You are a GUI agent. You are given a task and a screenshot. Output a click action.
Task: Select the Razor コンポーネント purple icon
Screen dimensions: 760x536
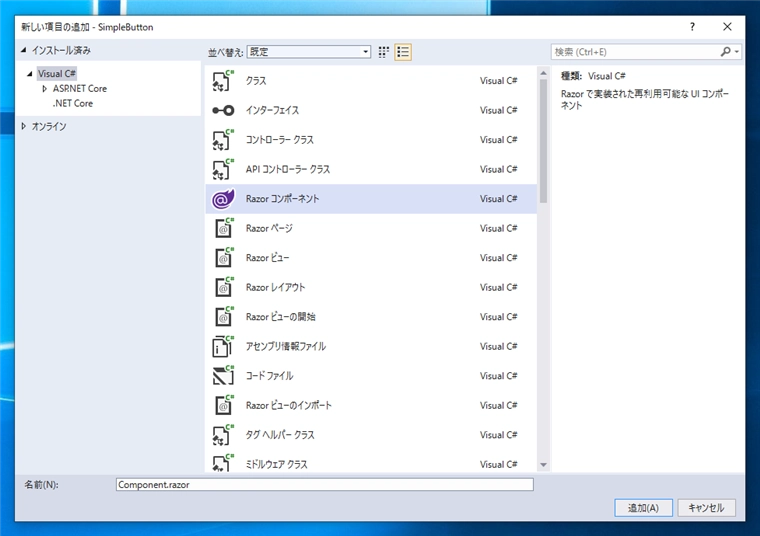coord(223,199)
